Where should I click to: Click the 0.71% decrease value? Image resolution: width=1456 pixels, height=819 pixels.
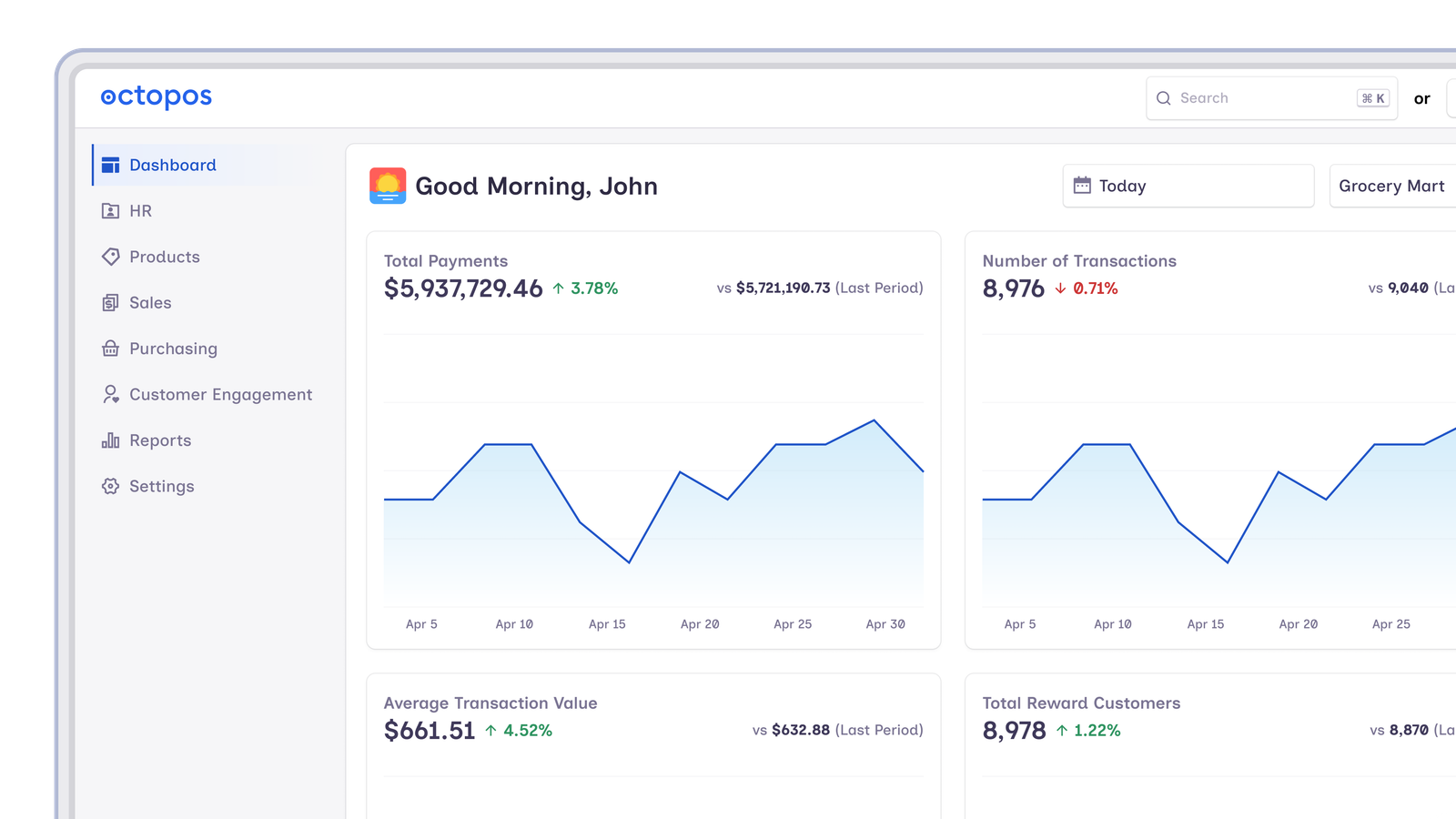(1096, 288)
